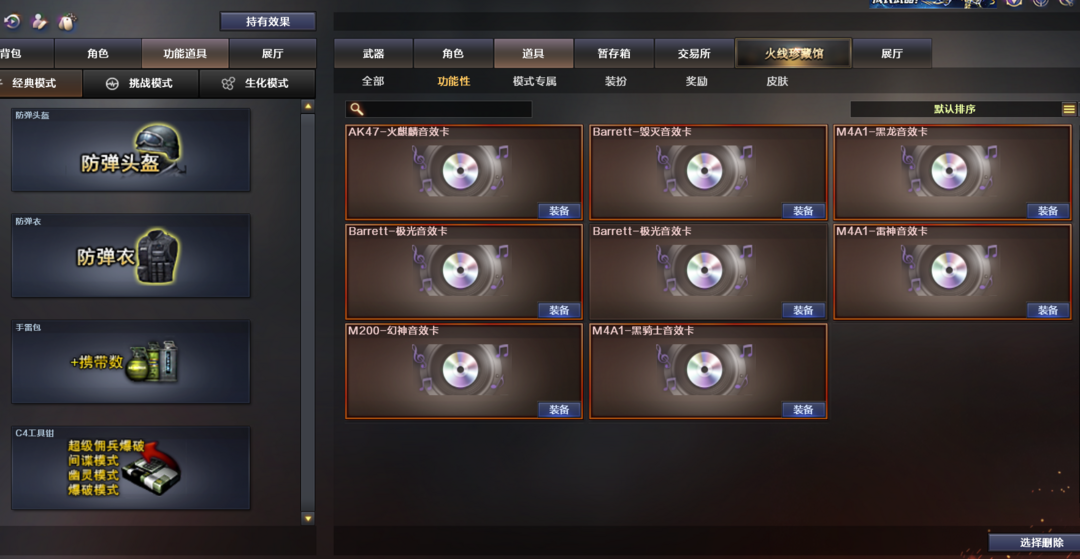Click the search magnifier icon
Viewport: 1080px width, 559px height.
pos(356,109)
